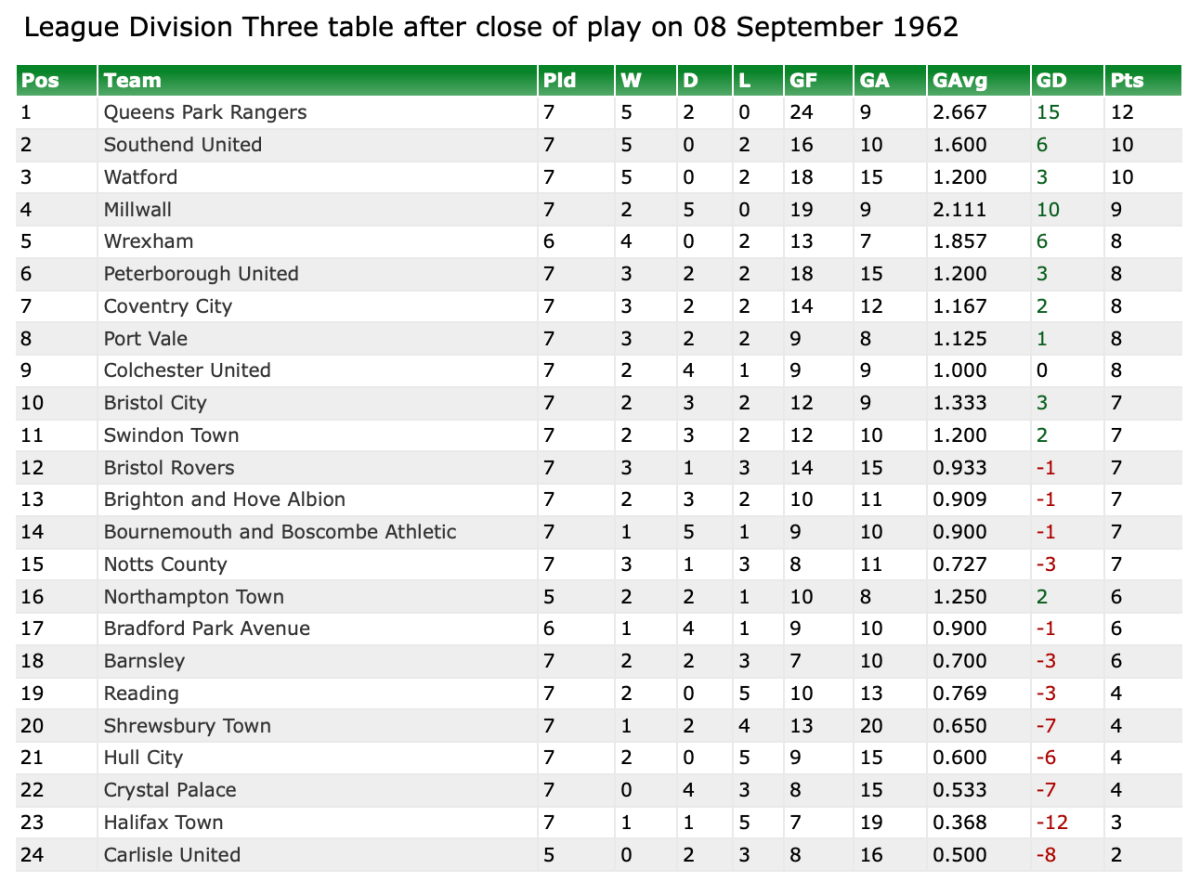
Task: Open Bournemouth and Boscombe Athletic entry
Action: (280, 532)
